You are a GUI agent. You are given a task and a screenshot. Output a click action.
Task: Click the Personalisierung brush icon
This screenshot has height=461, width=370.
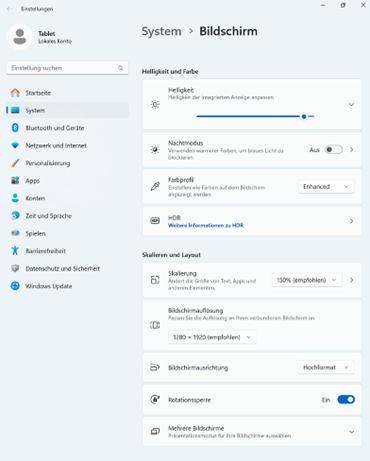click(x=15, y=163)
